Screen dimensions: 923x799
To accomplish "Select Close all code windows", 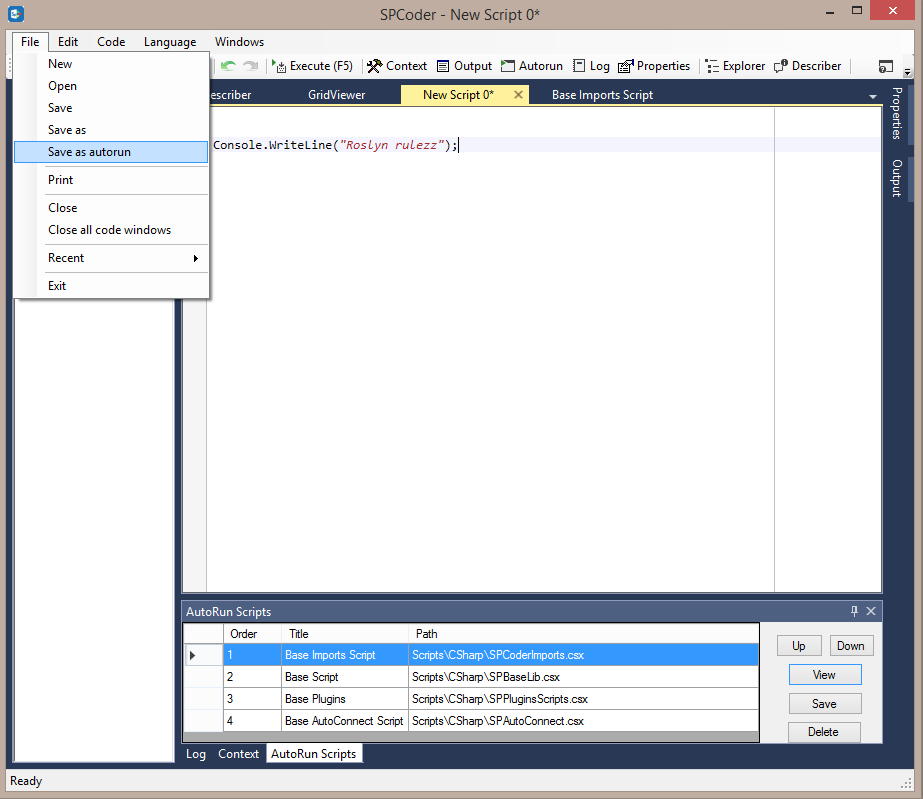I will tap(111, 230).
